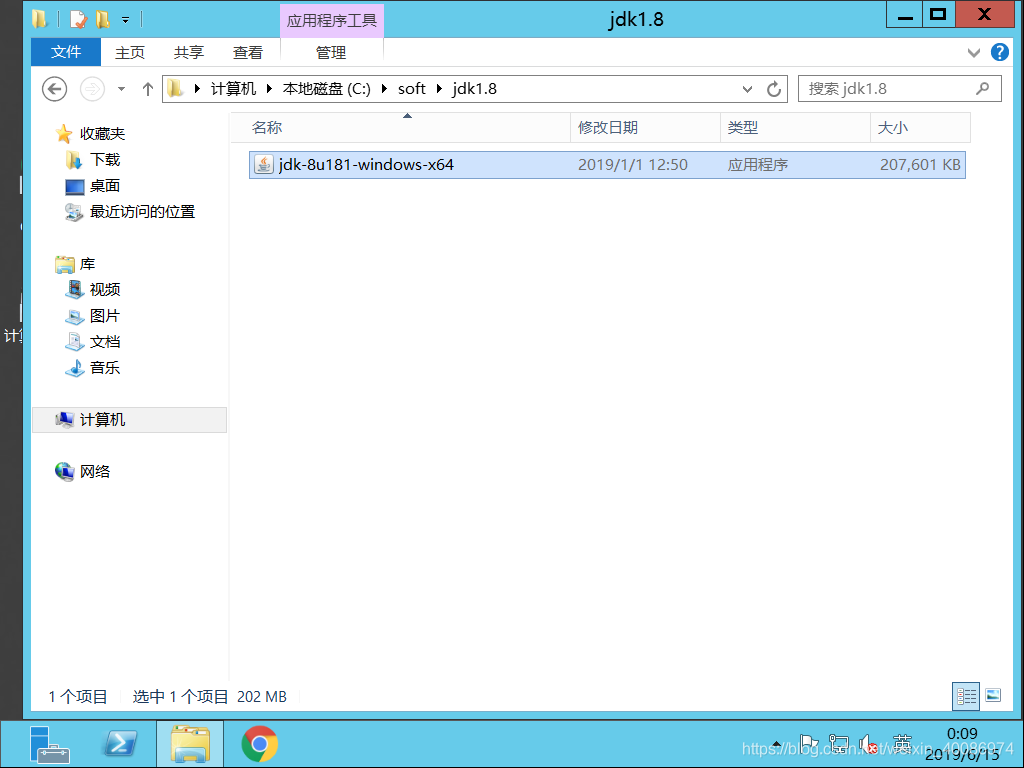Launch Windows PowerShell from the taskbar
Screen dimensions: 1024x768
pos(120,744)
